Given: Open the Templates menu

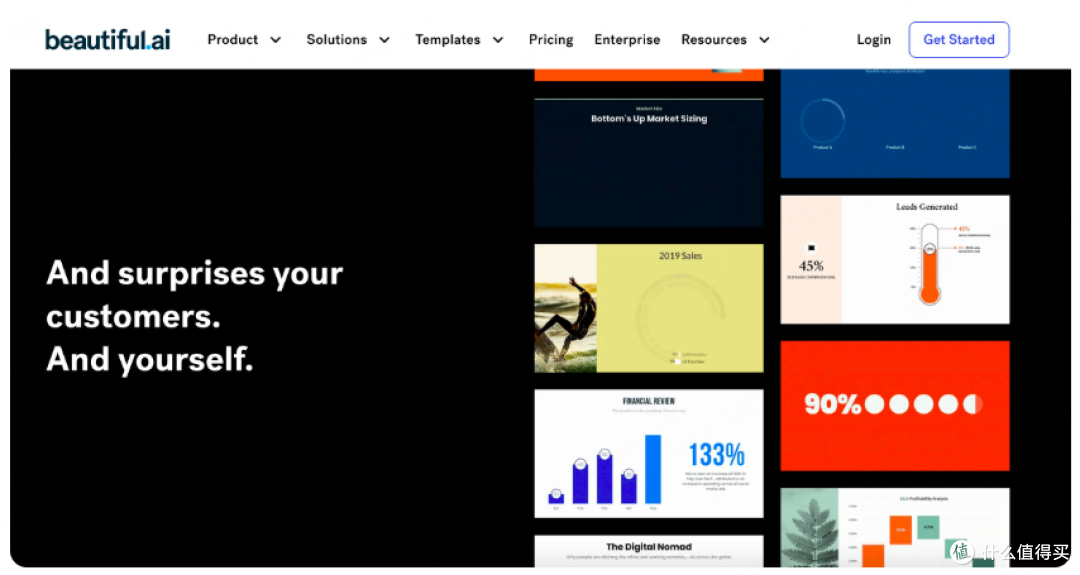Looking at the screenshot, I should 447,40.
